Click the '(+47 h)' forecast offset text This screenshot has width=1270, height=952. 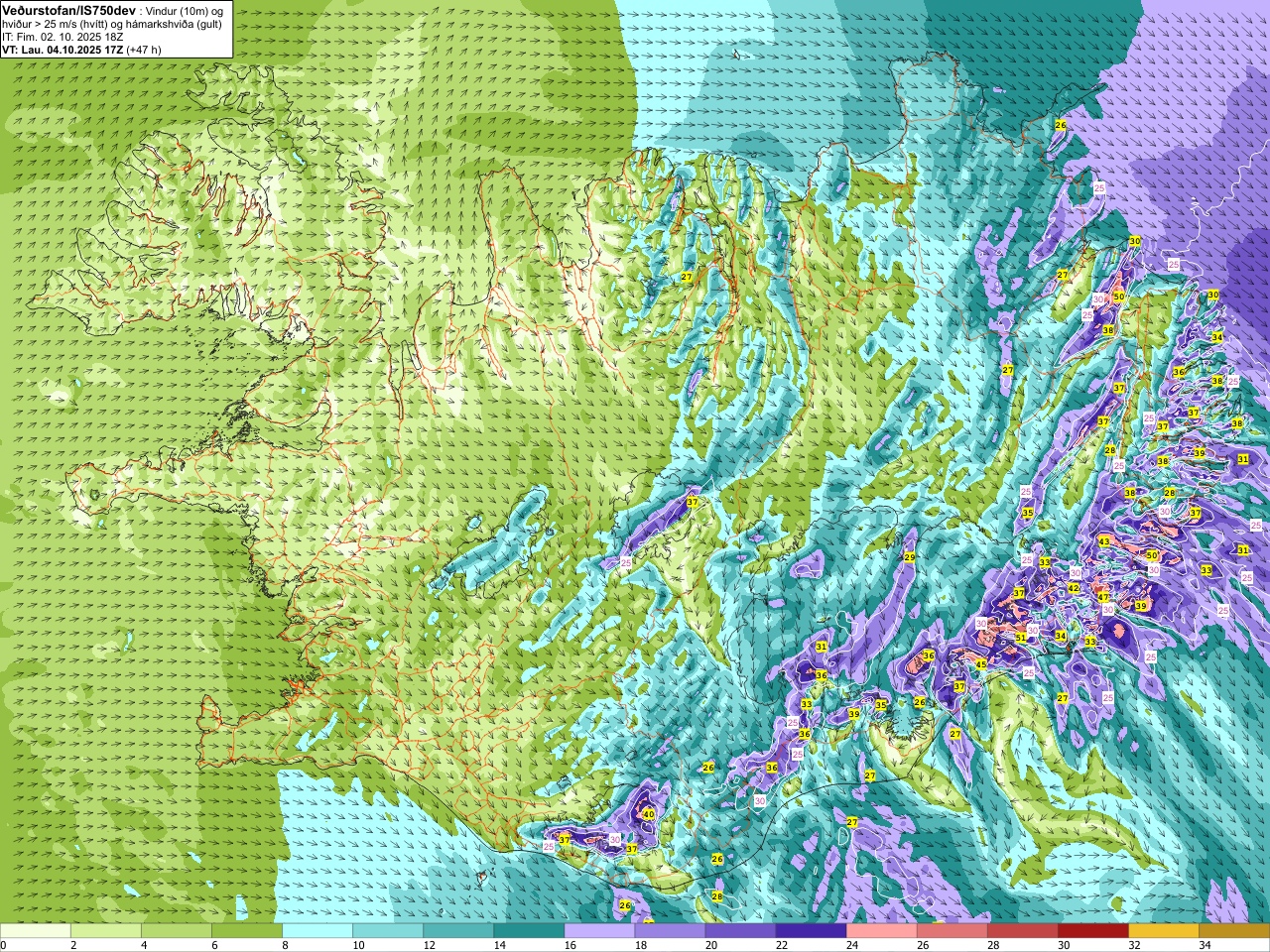click(x=144, y=50)
